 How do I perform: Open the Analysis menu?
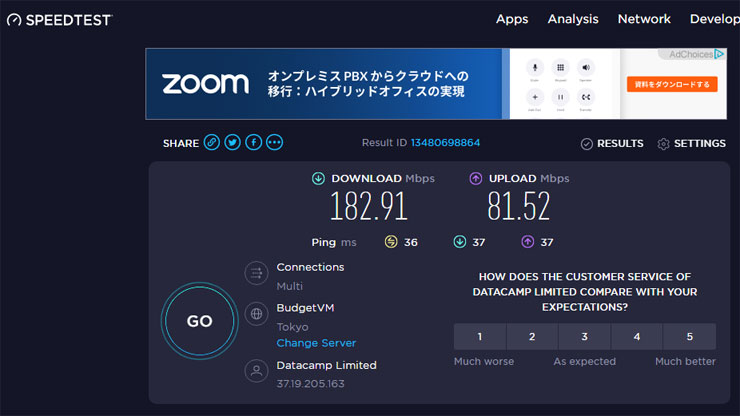[x=573, y=19]
